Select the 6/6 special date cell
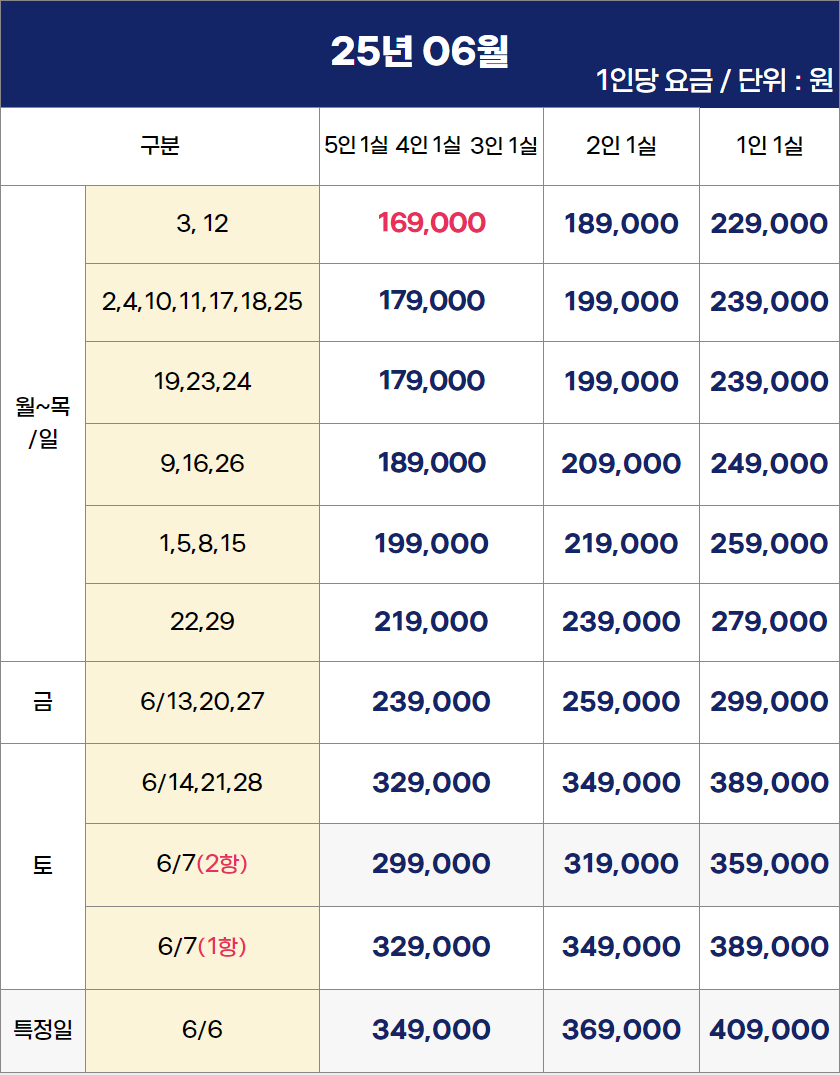The width and height of the screenshot is (840, 1075). (x=202, y=1030)
